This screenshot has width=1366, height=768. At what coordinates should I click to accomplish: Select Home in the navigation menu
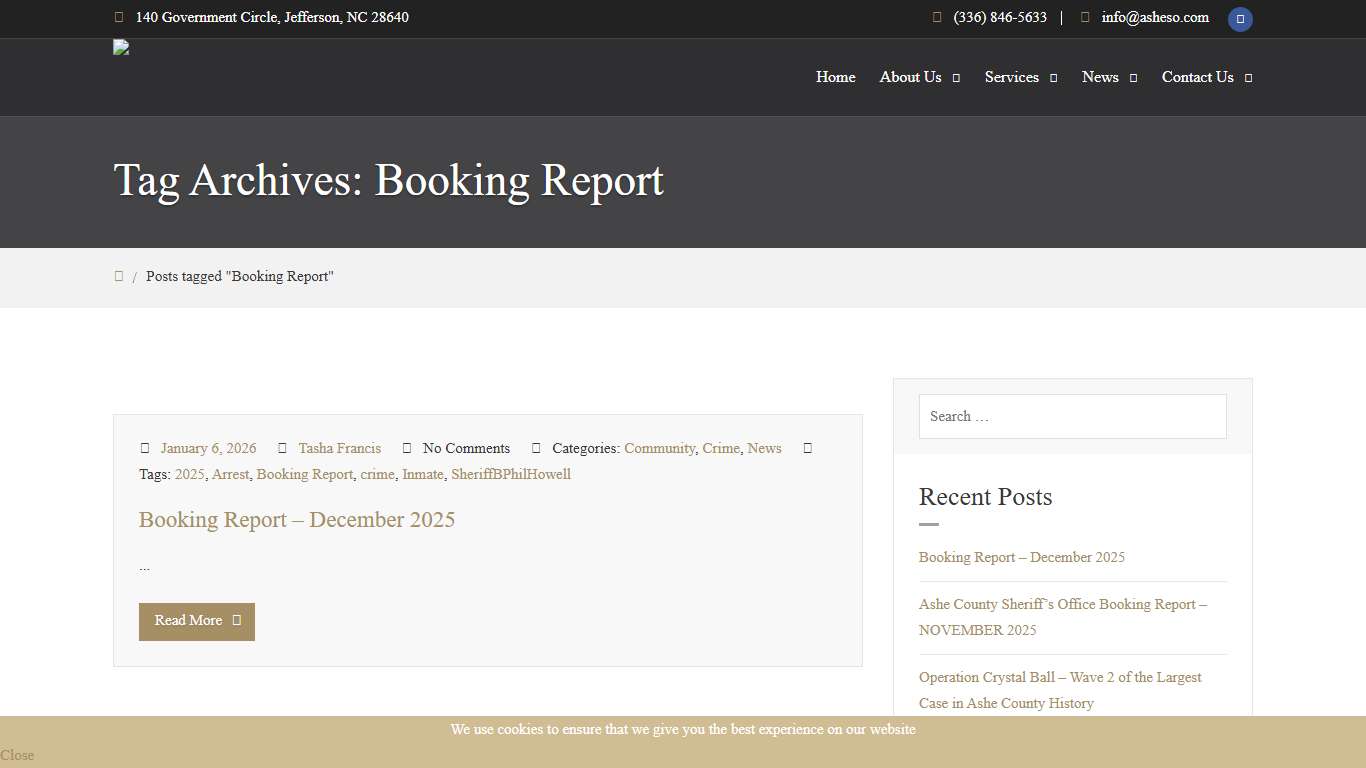click(836, 77)
